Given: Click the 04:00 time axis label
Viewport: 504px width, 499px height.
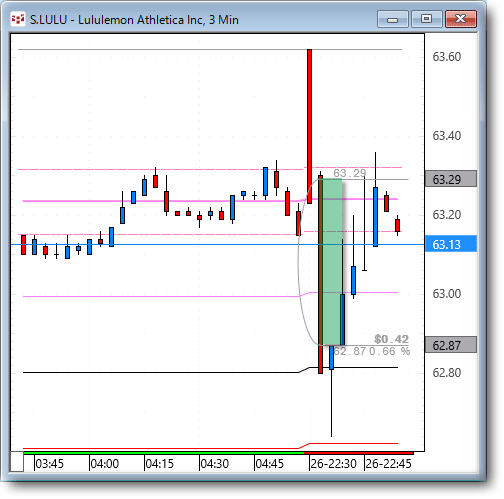Looking at the screenshot, I should [105, 464].
